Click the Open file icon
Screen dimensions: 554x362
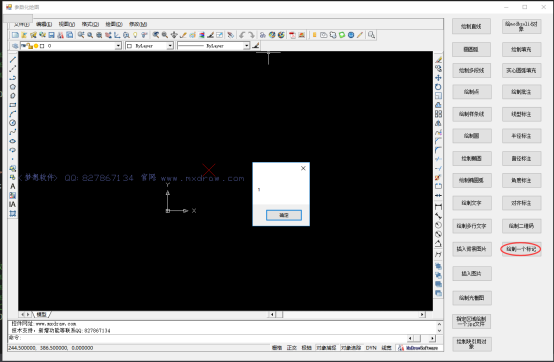point(24,35)
